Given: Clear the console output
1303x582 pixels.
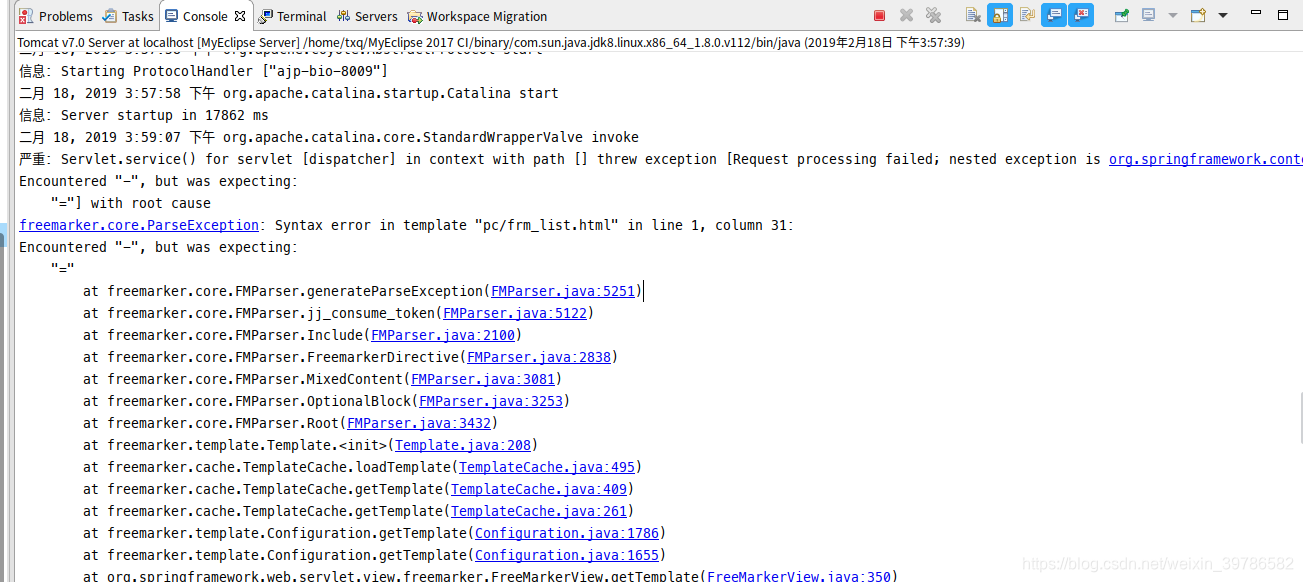Looking at the screenshot, I should click(973, 15).
